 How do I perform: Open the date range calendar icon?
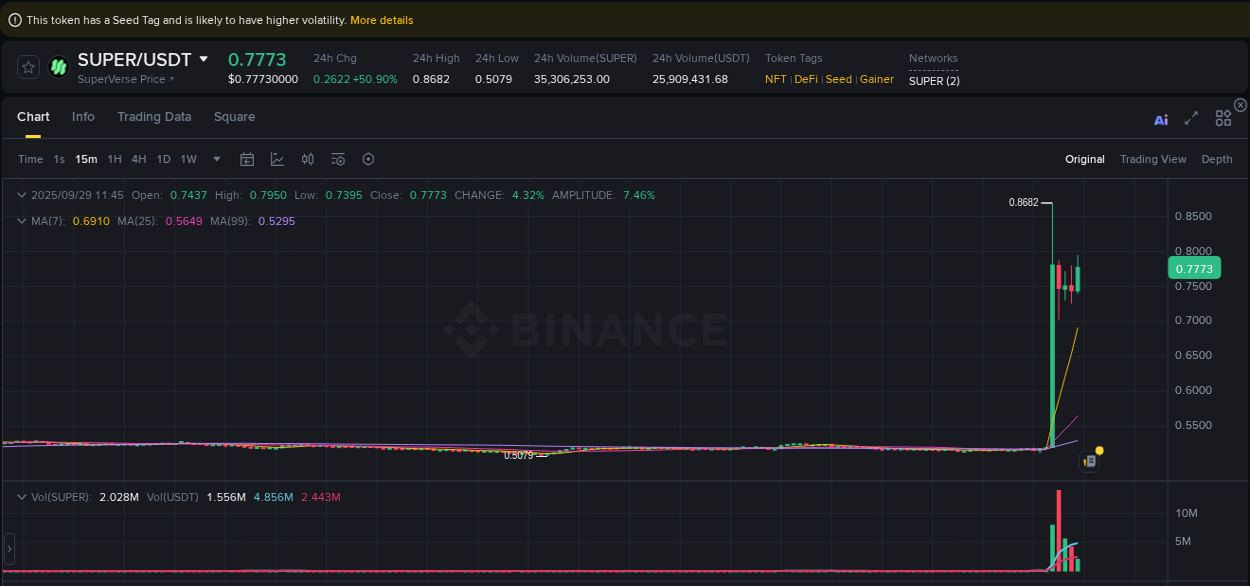pos(247,159)
